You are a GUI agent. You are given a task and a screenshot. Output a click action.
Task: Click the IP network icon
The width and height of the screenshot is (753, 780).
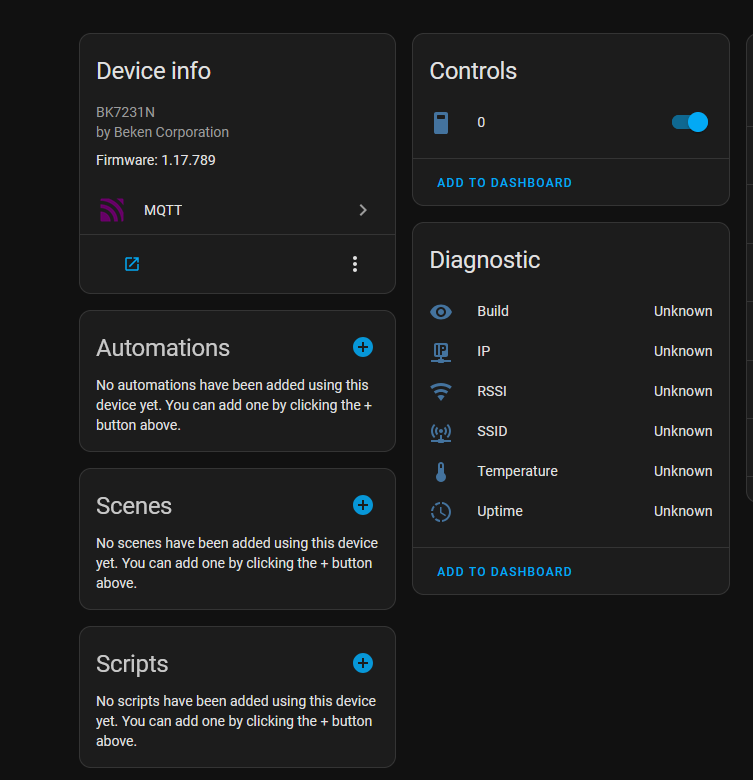(x=441, y=352)
